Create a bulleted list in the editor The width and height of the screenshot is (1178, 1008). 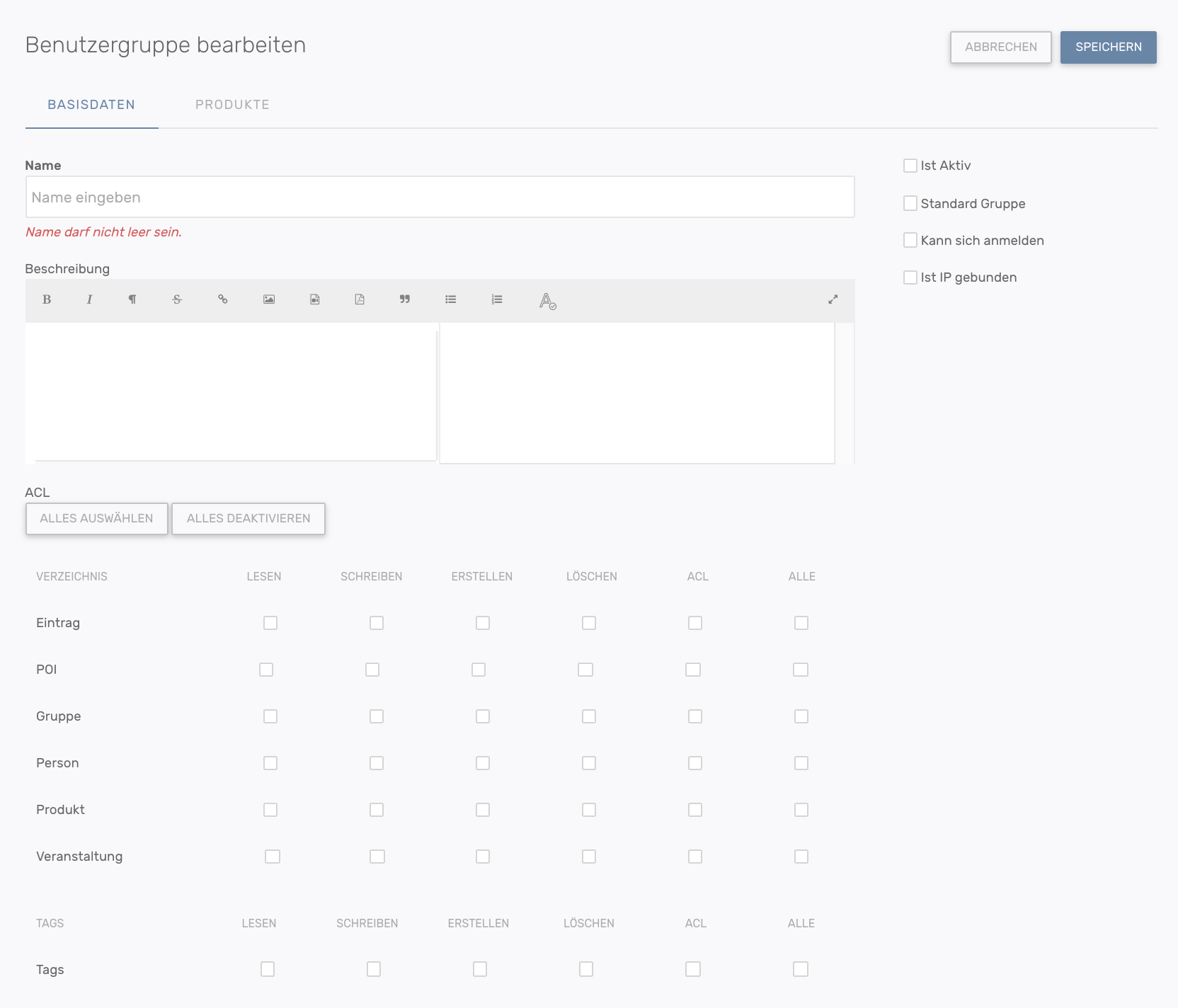[450, 299]
